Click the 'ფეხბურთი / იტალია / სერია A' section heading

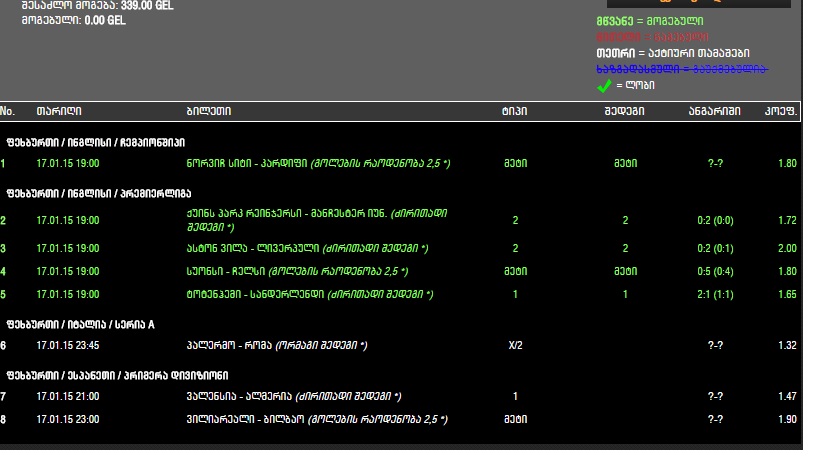[80, 325]
